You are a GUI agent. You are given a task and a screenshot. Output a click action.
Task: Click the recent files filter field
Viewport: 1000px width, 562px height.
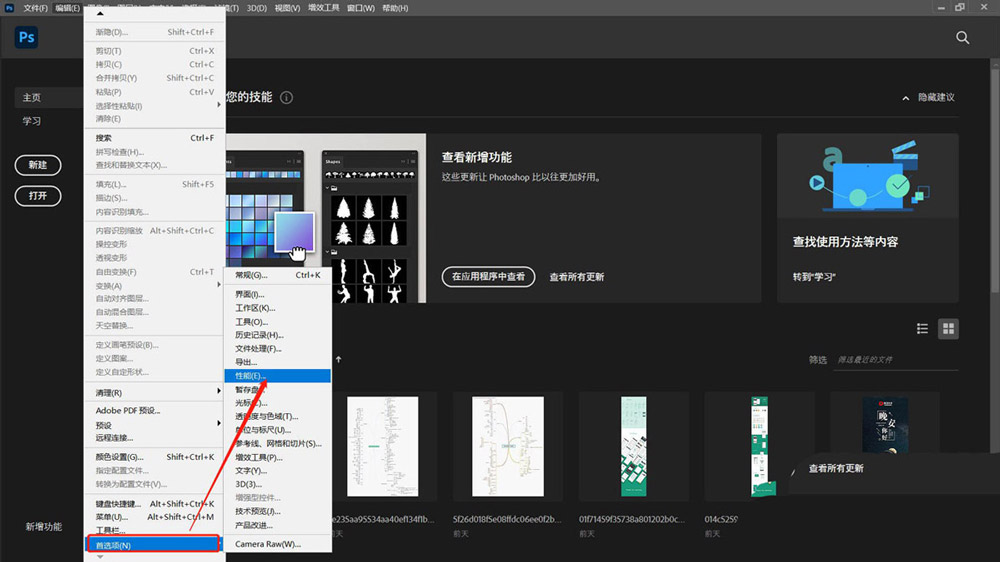pos(880,359)
